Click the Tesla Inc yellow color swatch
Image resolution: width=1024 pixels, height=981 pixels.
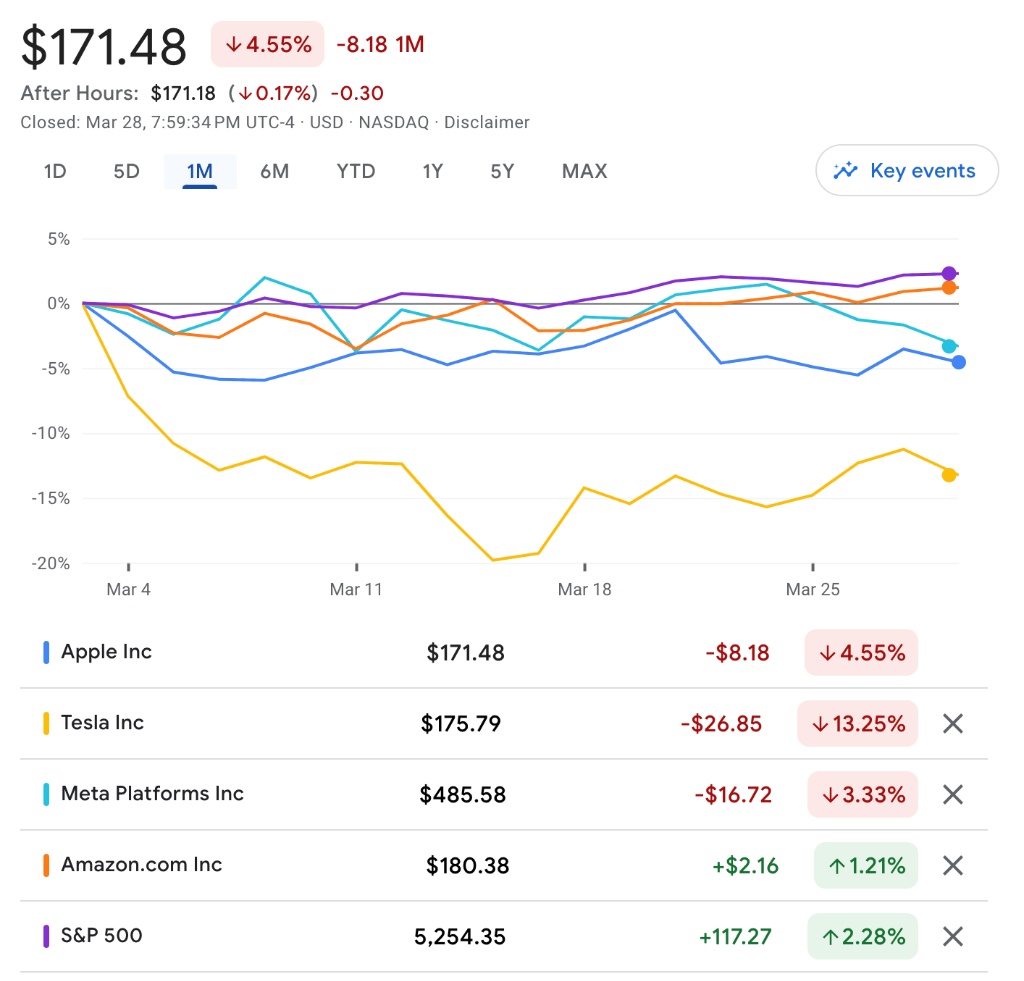point(46,723)
